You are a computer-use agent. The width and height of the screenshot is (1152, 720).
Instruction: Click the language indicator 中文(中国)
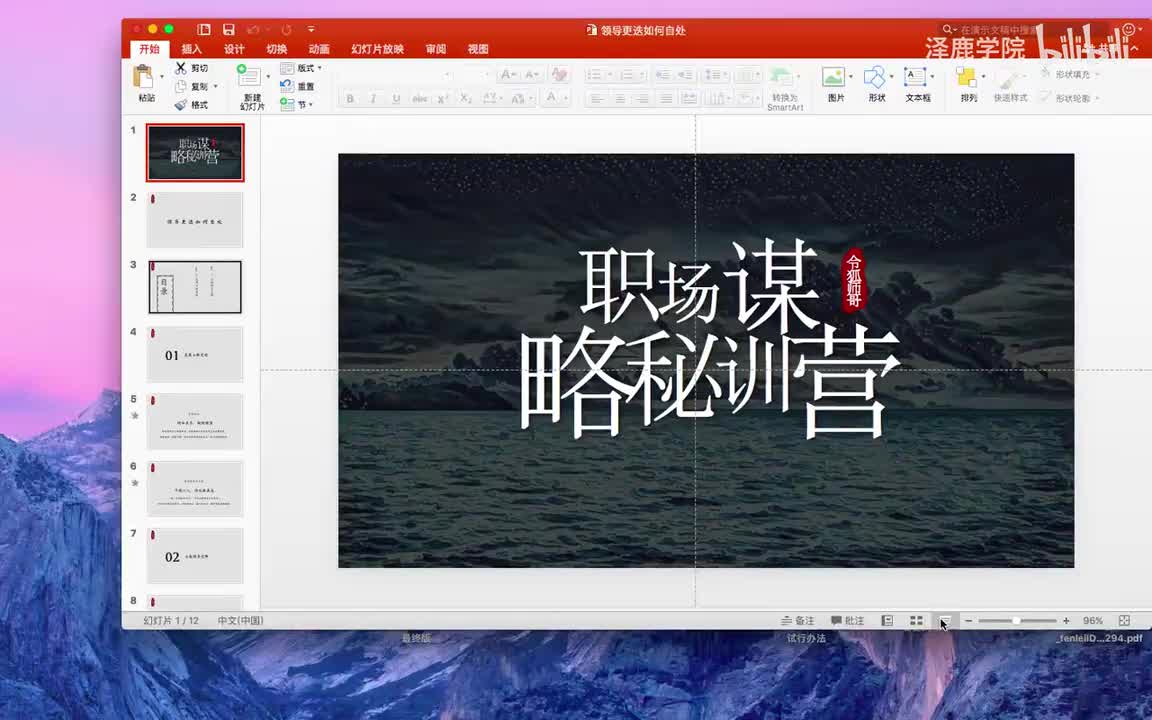click(x=240, y=621)
